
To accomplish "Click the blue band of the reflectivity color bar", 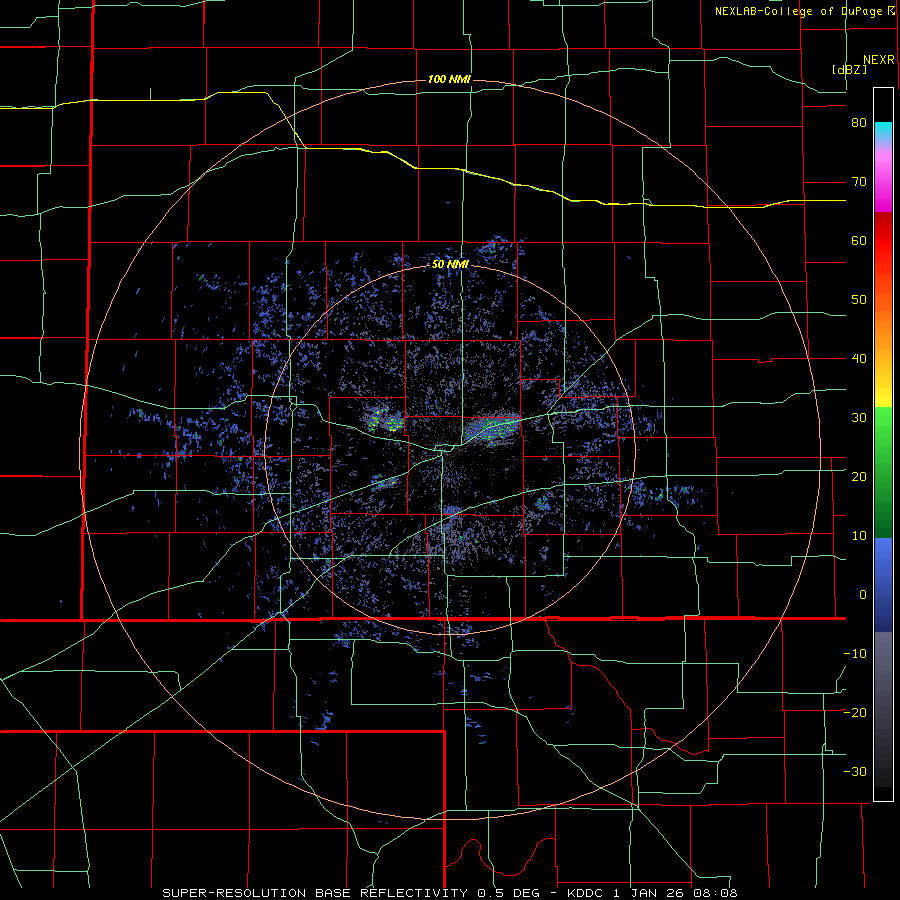I will point(883,585).
